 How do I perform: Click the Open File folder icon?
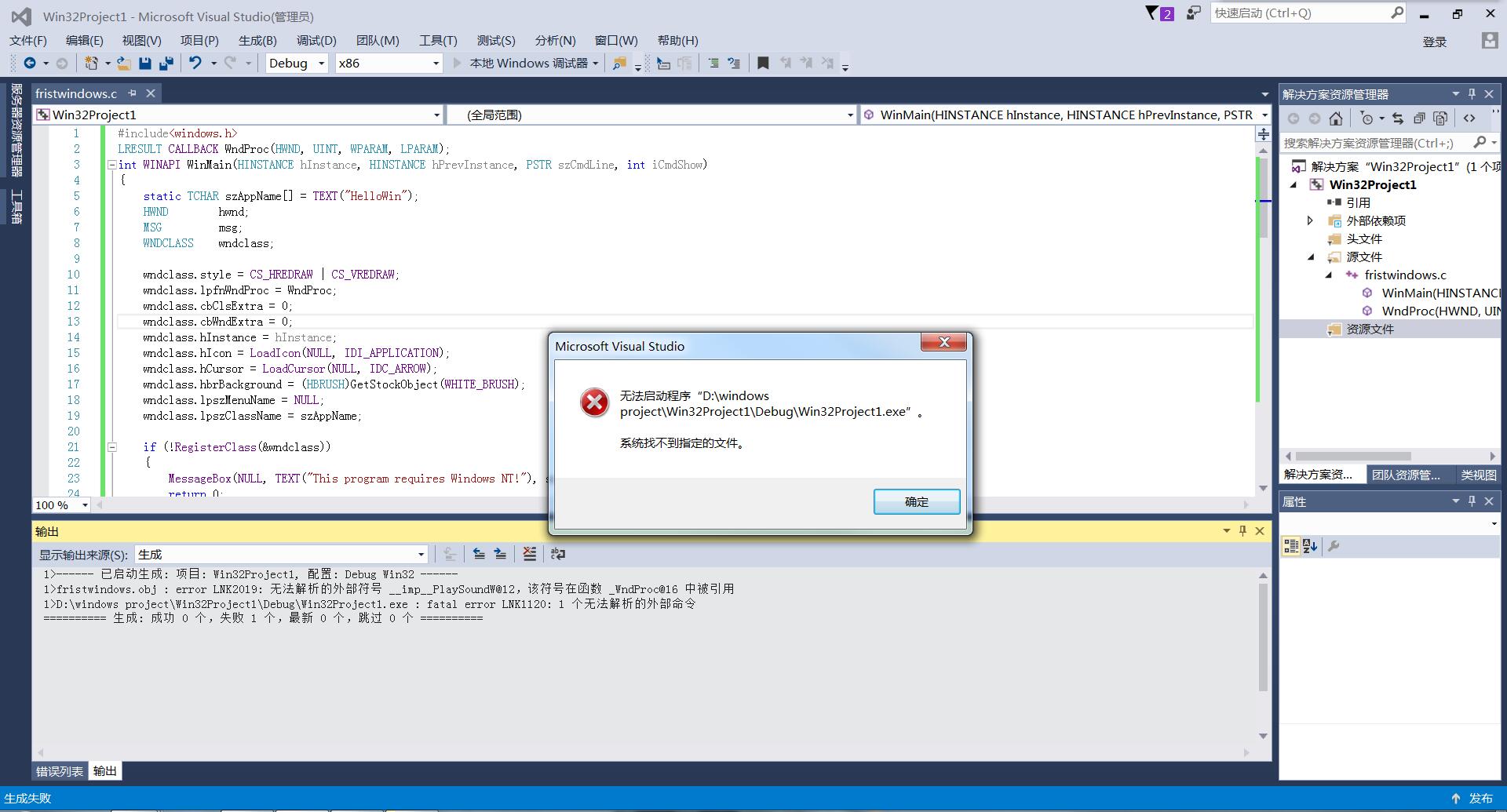tap(123, 63)
